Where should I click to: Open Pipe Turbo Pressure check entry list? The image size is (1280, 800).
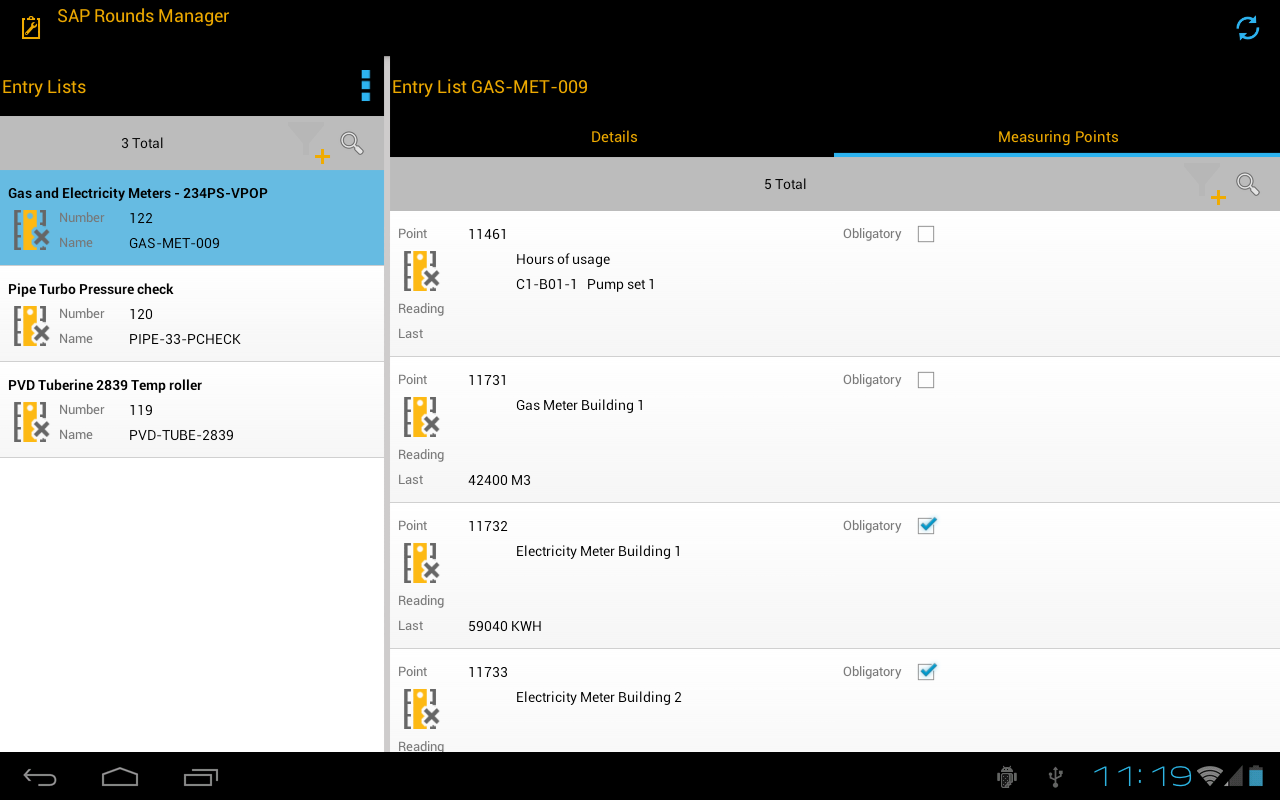(x=192, y=314)
